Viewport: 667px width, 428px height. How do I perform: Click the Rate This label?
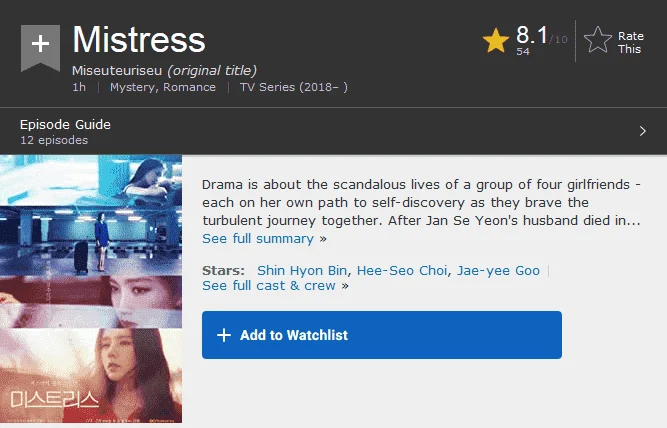pyautogui.click(x=630, y=43)
